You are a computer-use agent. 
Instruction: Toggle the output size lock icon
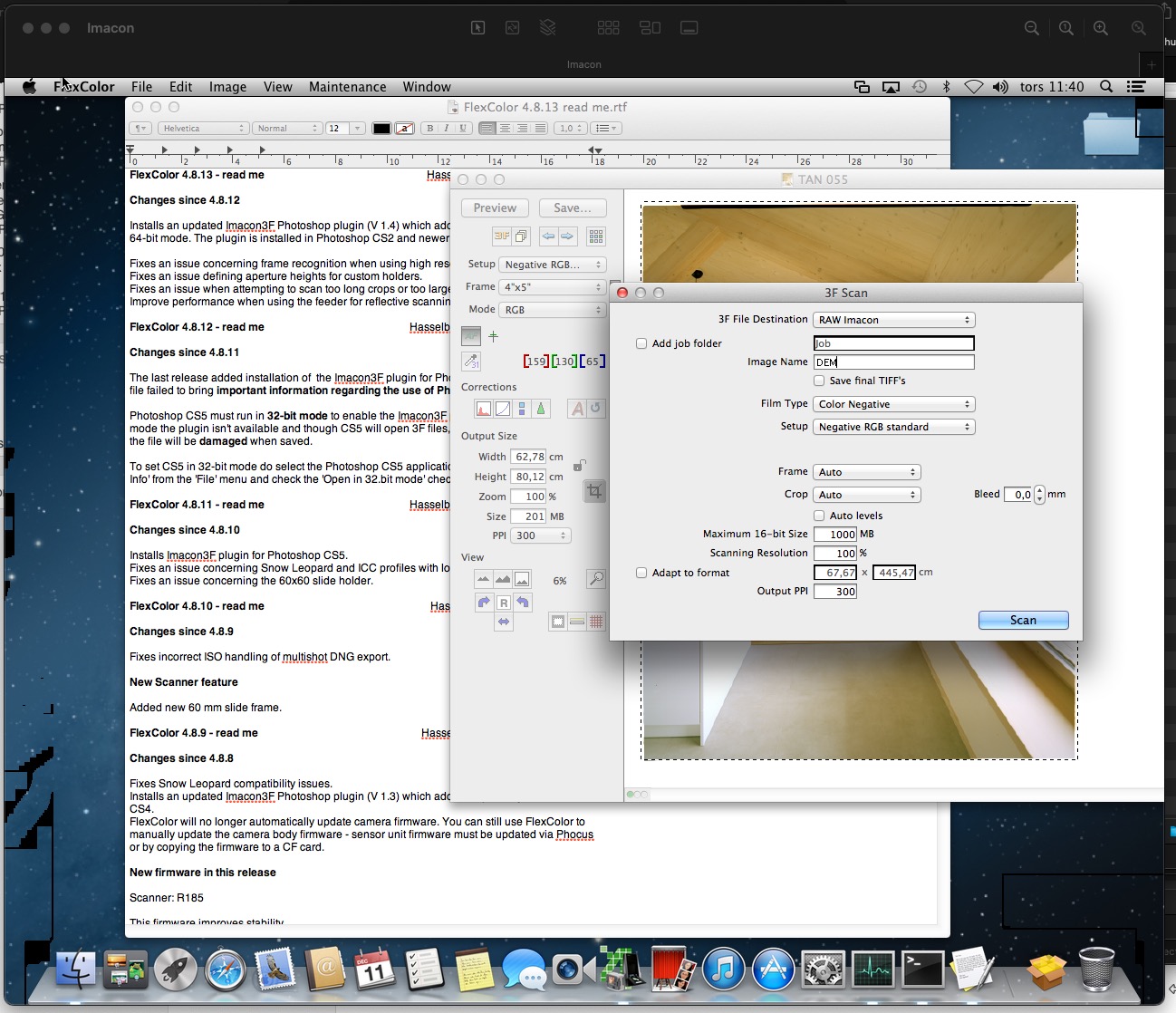[x=579, y=466]
